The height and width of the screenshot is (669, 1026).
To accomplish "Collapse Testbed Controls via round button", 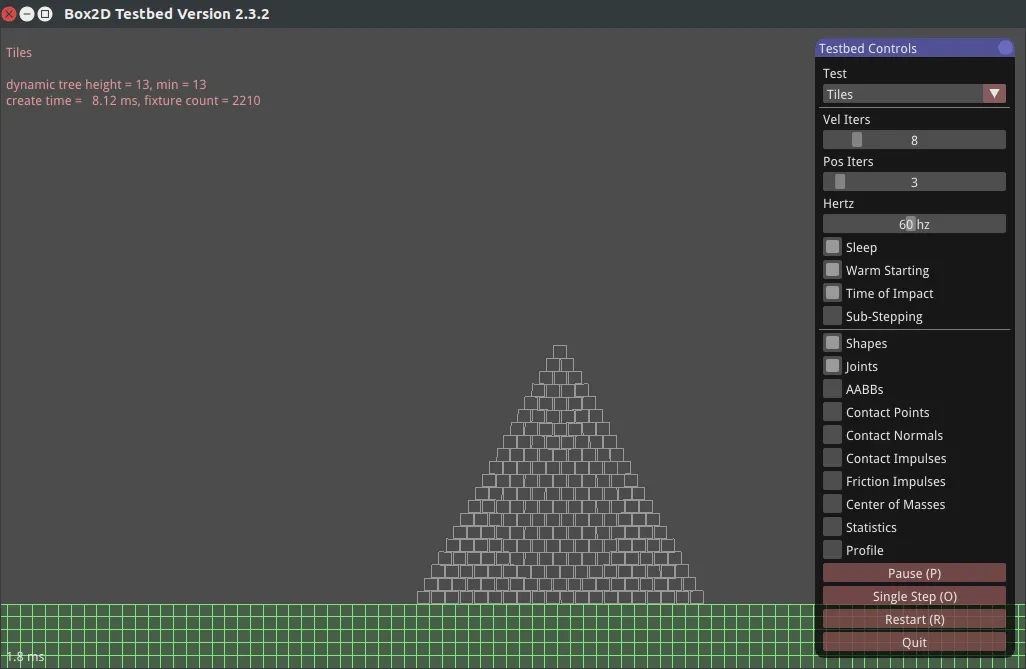I will (x=1005, y=48).
